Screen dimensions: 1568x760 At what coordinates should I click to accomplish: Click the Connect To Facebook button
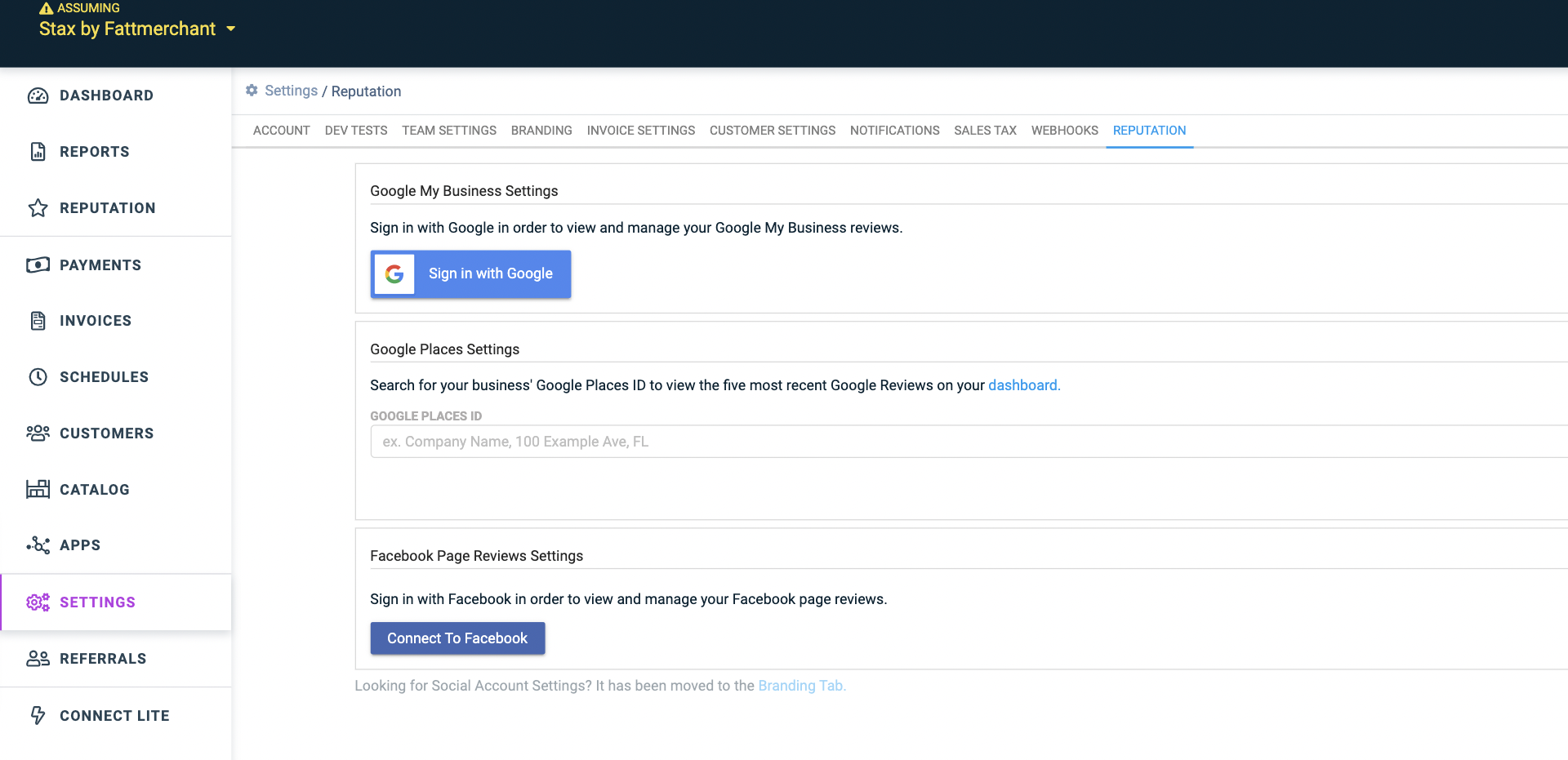click(457, 638)
